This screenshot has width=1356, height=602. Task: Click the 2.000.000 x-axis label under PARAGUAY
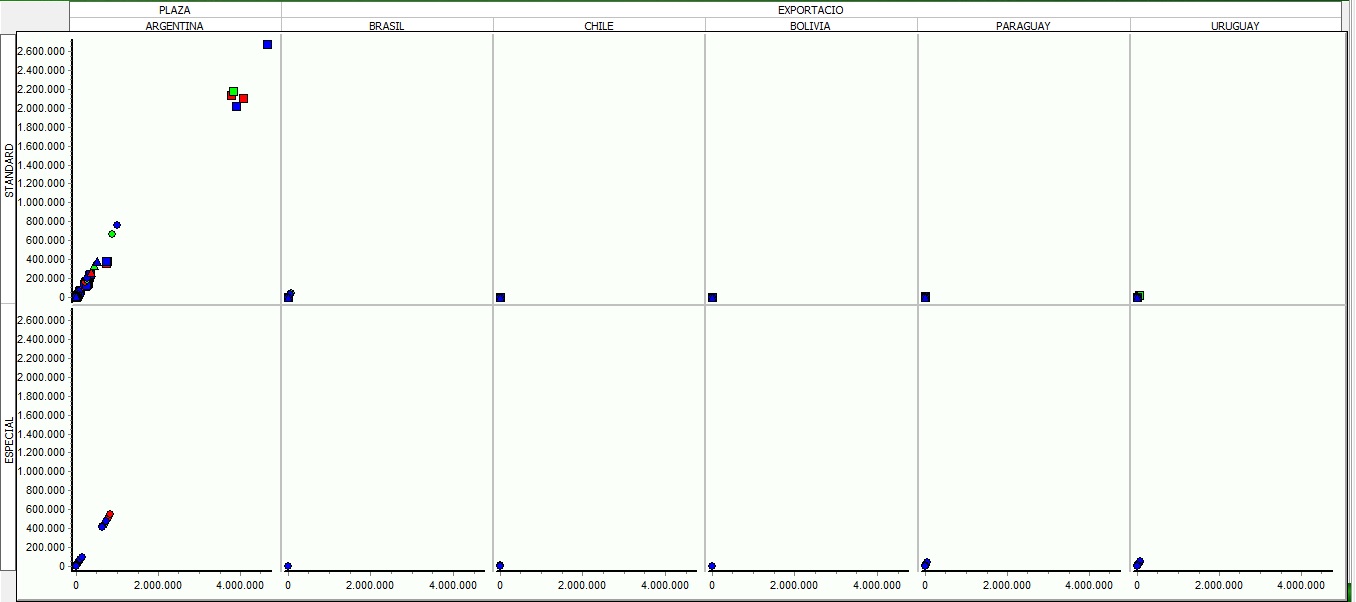coord(1007,585)
